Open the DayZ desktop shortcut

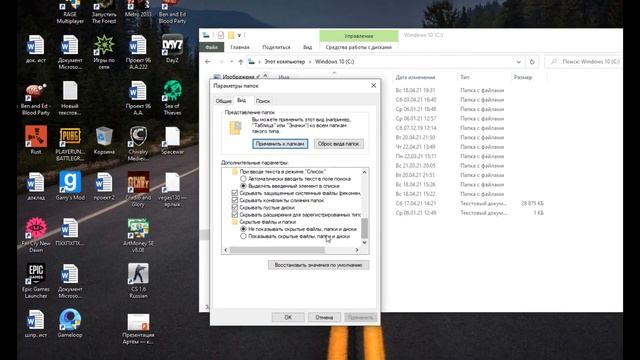pyautogui.click(x=172, y=49)
